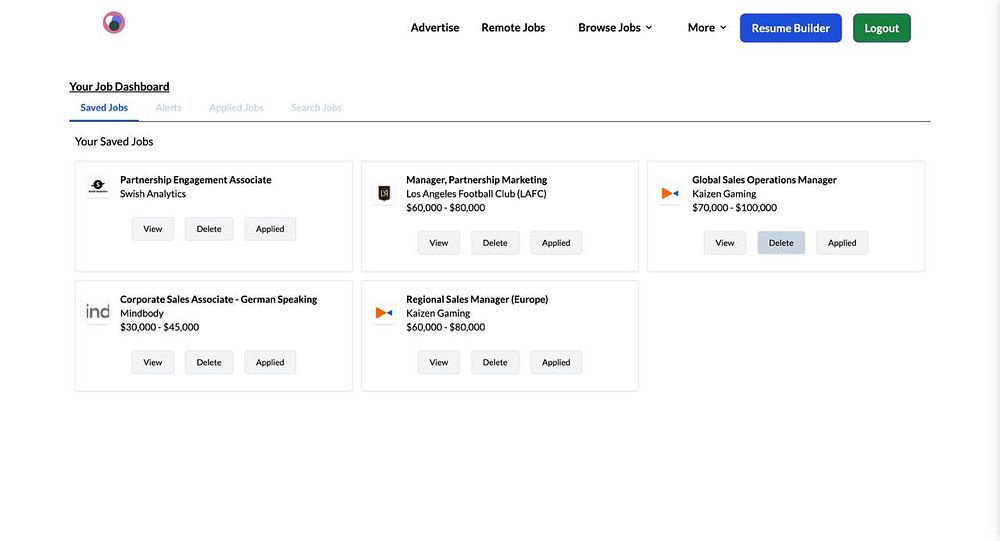Click the LAFC company logo
This screenshot has height=541, width=1000.
[x=384, y=193]
